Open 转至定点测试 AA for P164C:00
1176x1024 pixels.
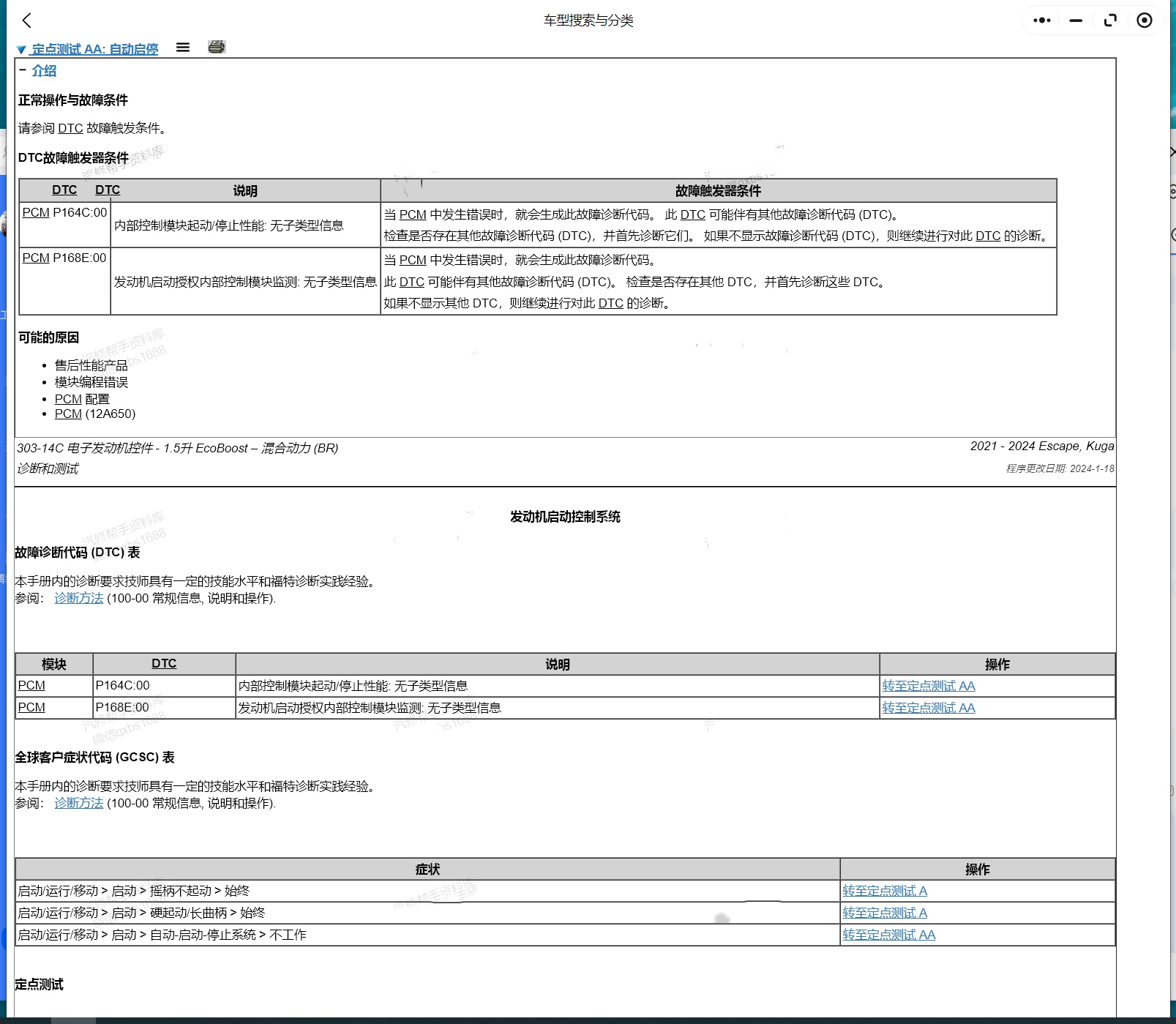pyautogui.click(x=928, y=686)
